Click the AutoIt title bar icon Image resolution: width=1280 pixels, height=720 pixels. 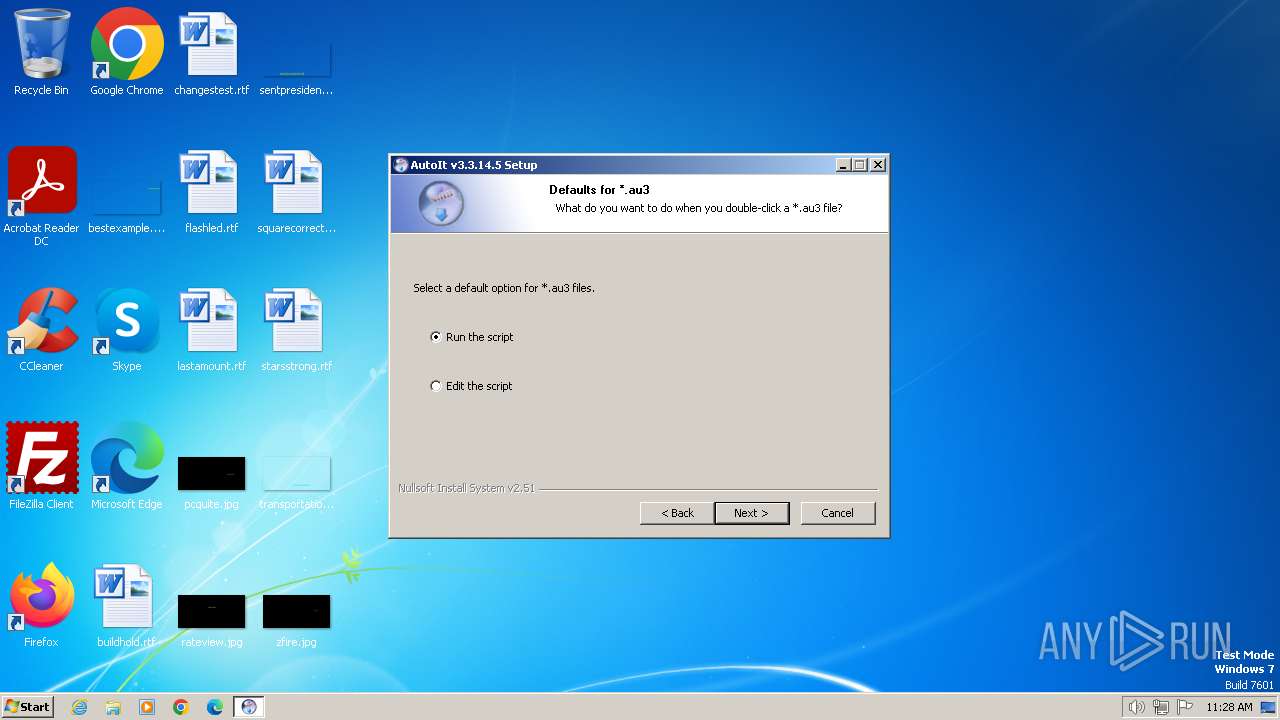[x=401, y=165]
